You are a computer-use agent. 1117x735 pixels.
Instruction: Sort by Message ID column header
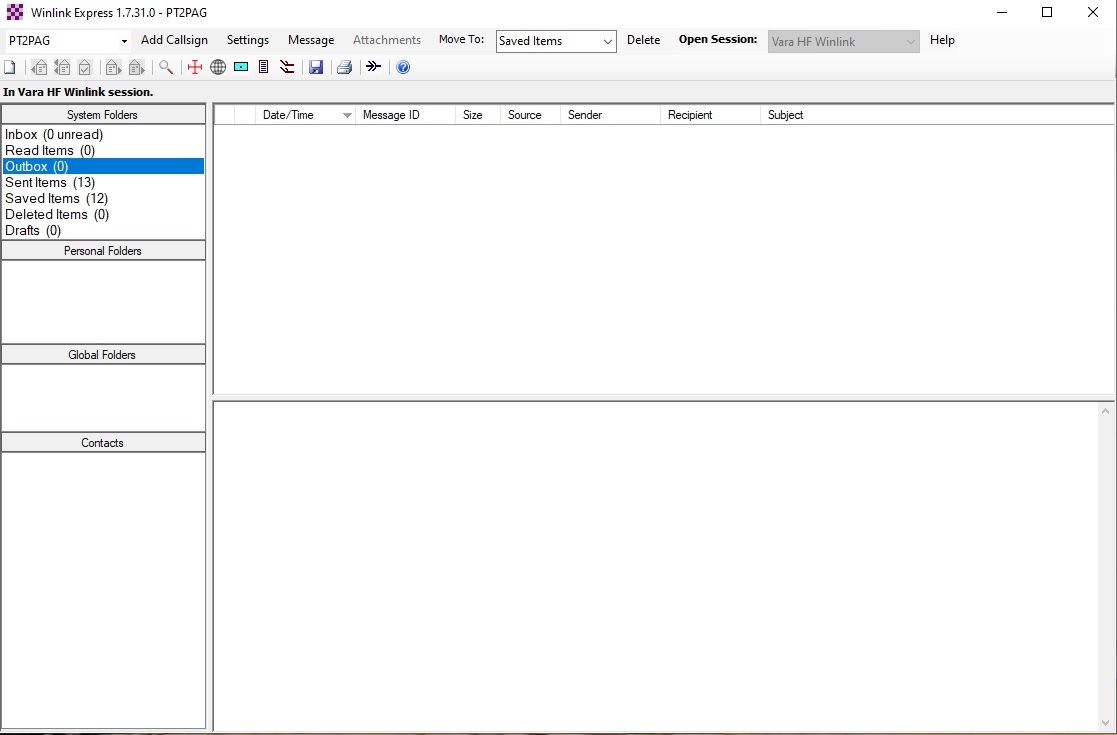tap(405, 115)
